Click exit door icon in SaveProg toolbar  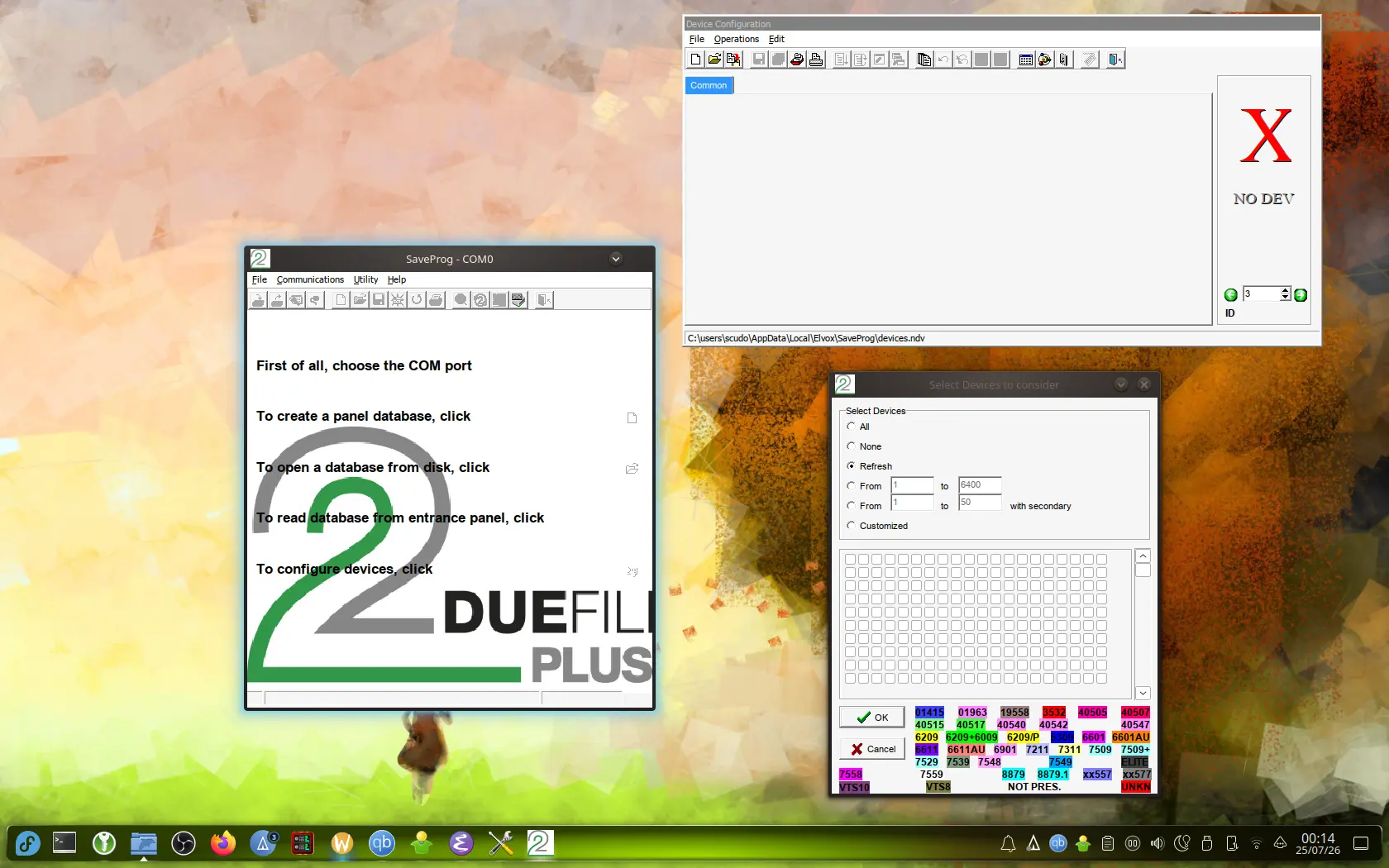[x=544, y=300]
